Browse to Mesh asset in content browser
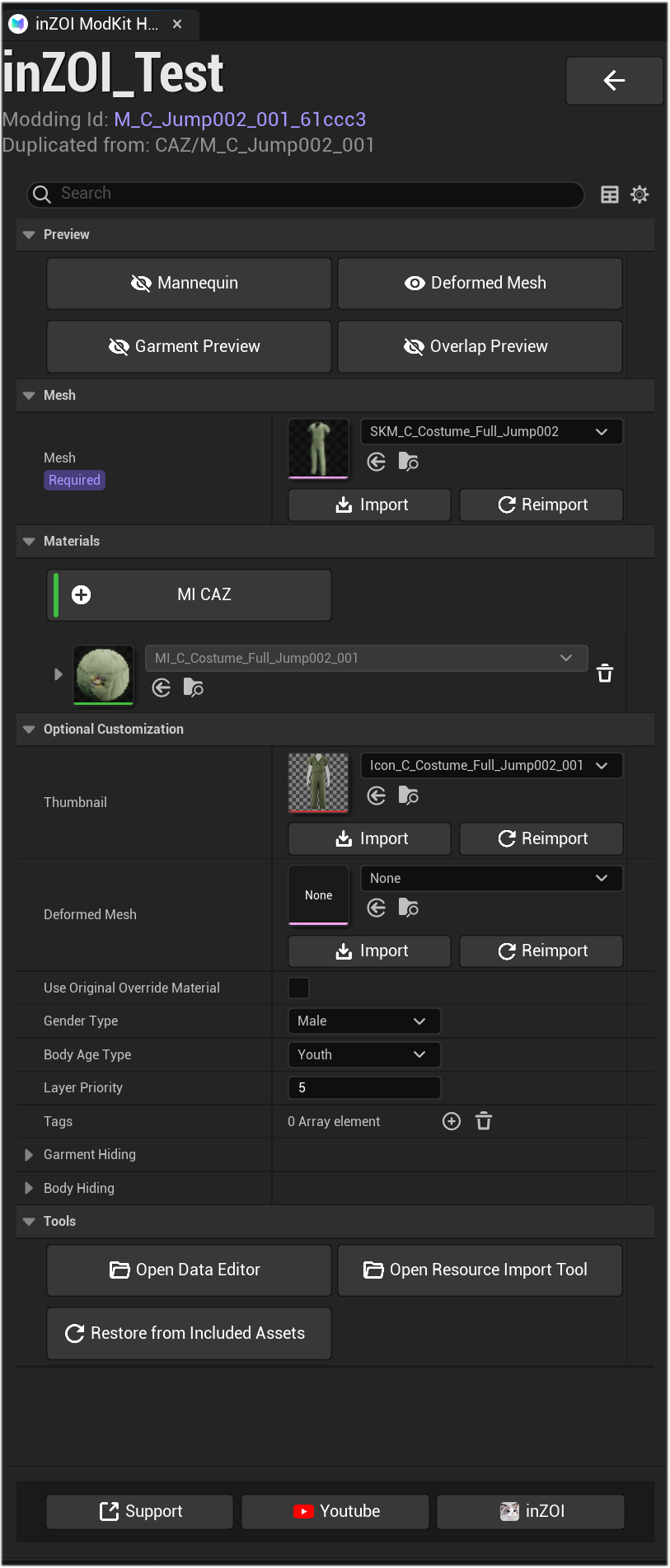Screen dimensions: 670x1568 click(x=409, y=462)
